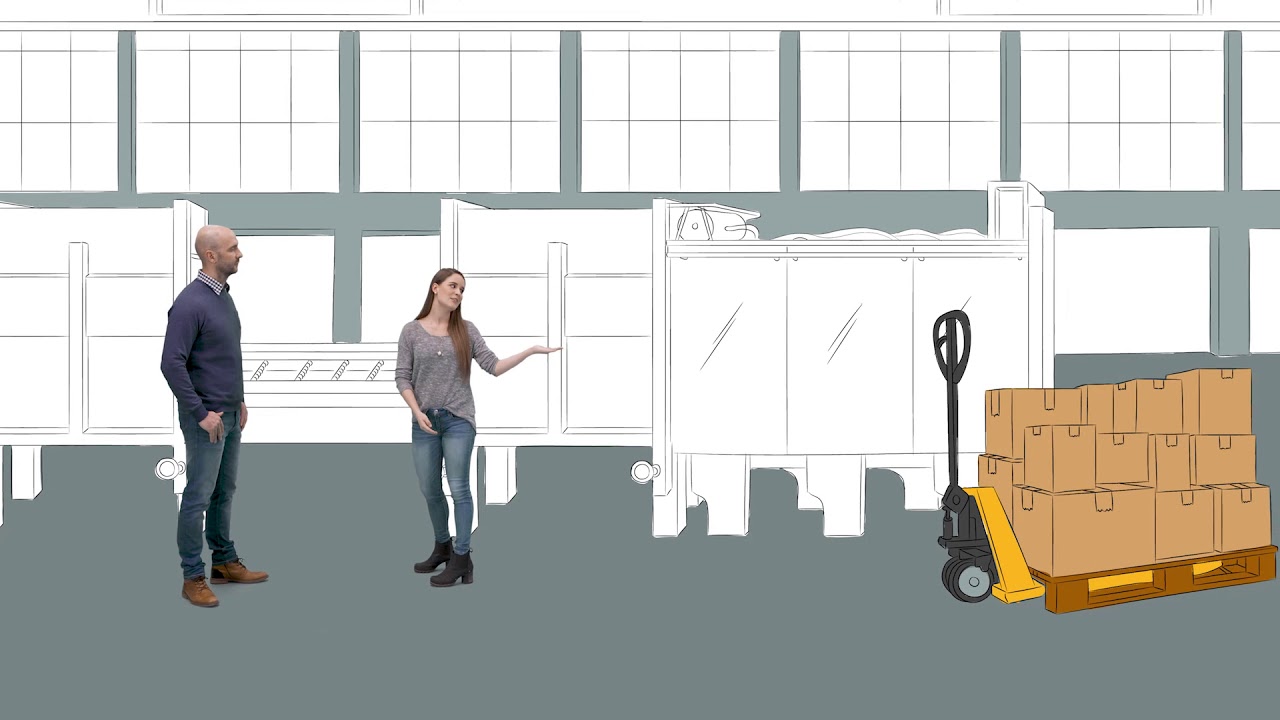Click the woman's outstretched hand
The width and height of the screenshot is (1280, 720).
(x=541, y=350)
